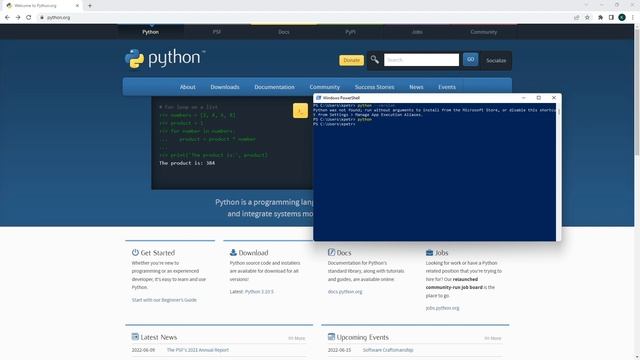Open Chrome profile avatar

click(x=622, y=18)
